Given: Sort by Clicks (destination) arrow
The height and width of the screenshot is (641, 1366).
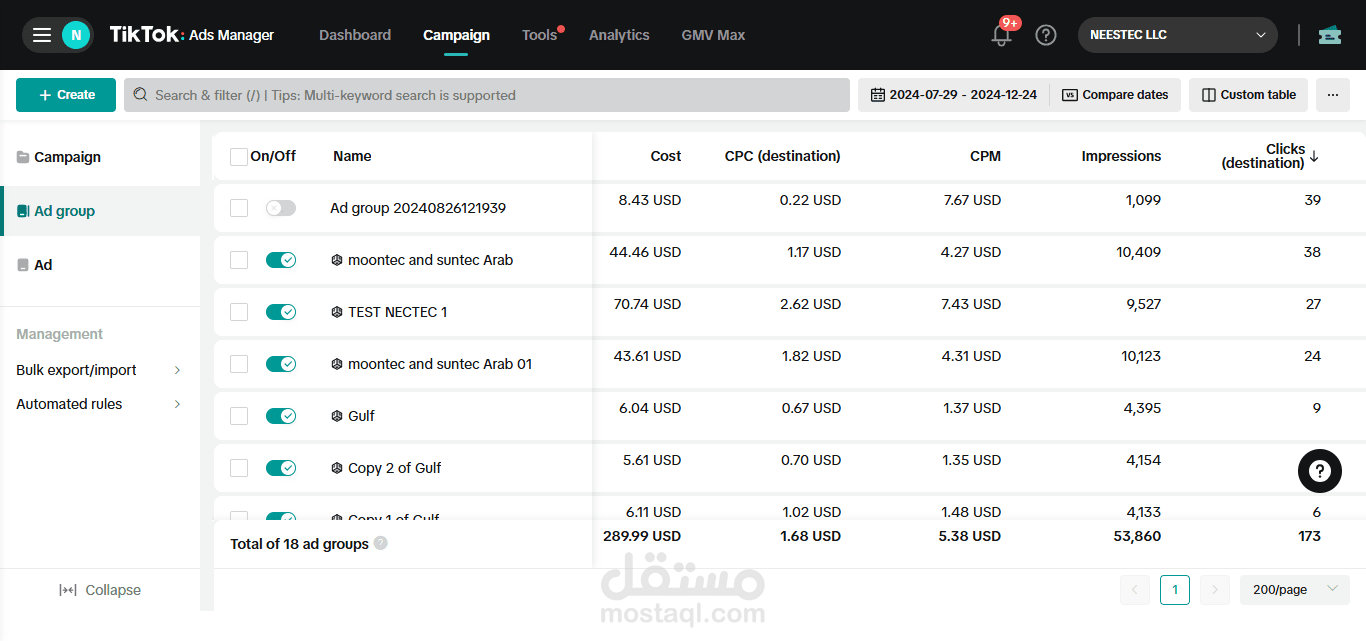Looking at the screenshot, I should (x=1314, y=156).
